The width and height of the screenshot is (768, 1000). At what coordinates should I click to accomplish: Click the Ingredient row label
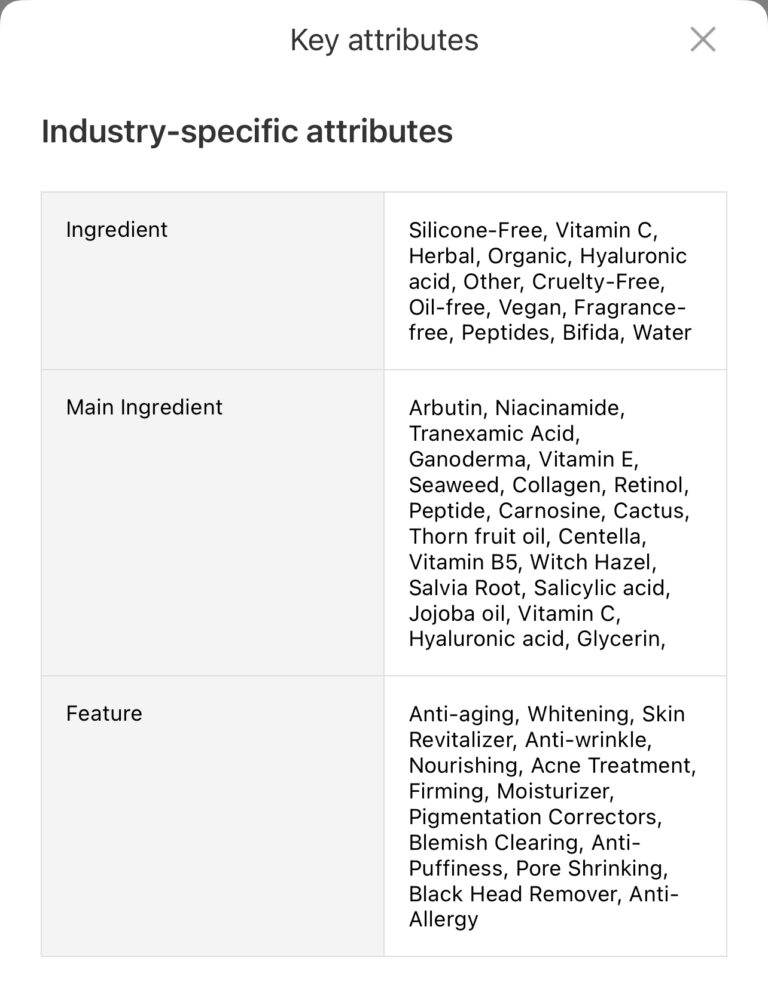pos(117,229)
